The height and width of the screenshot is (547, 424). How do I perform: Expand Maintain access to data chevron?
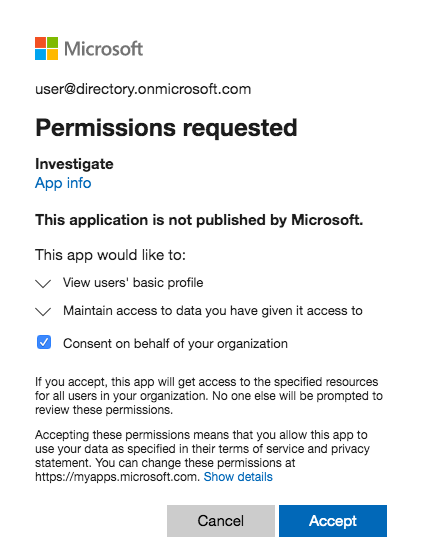(x=44, y=311)
